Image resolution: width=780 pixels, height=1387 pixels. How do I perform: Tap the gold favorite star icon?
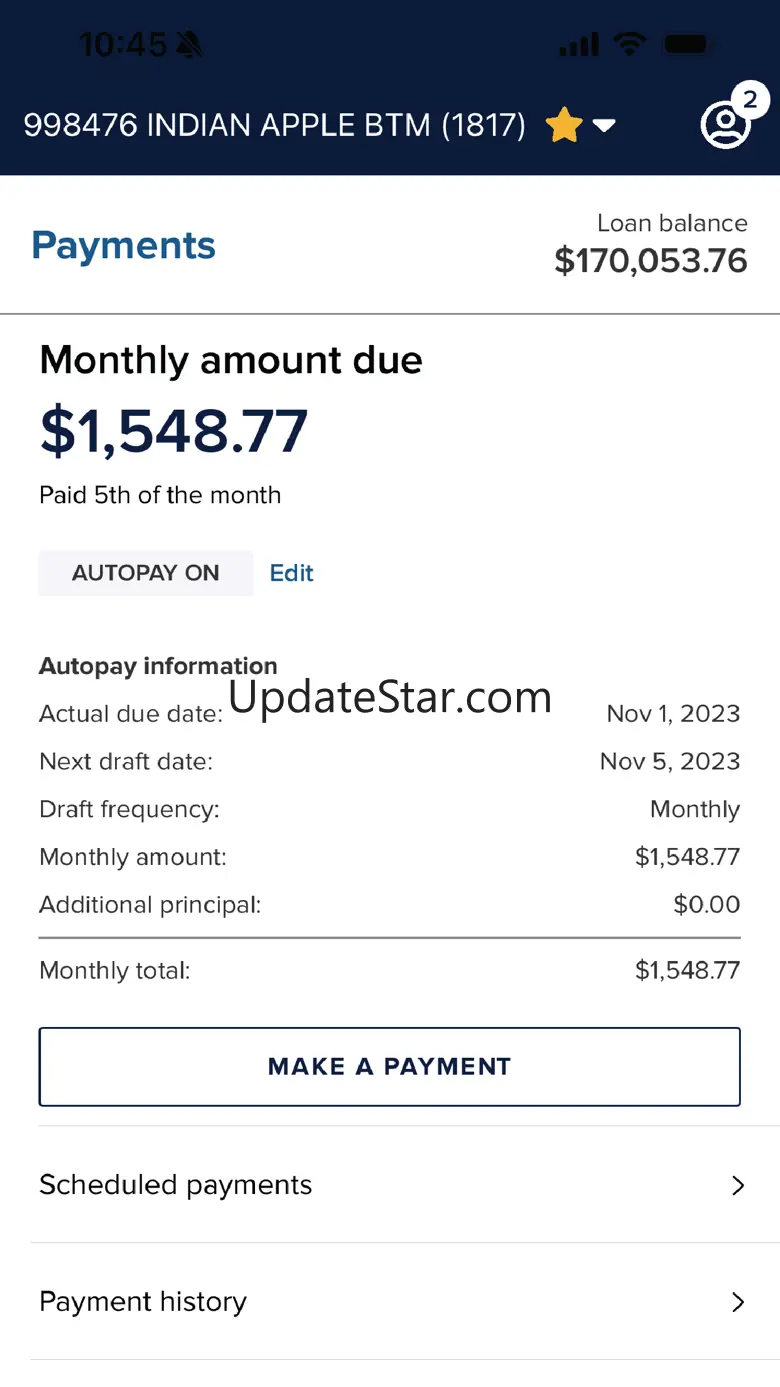[x=564, y=126]
